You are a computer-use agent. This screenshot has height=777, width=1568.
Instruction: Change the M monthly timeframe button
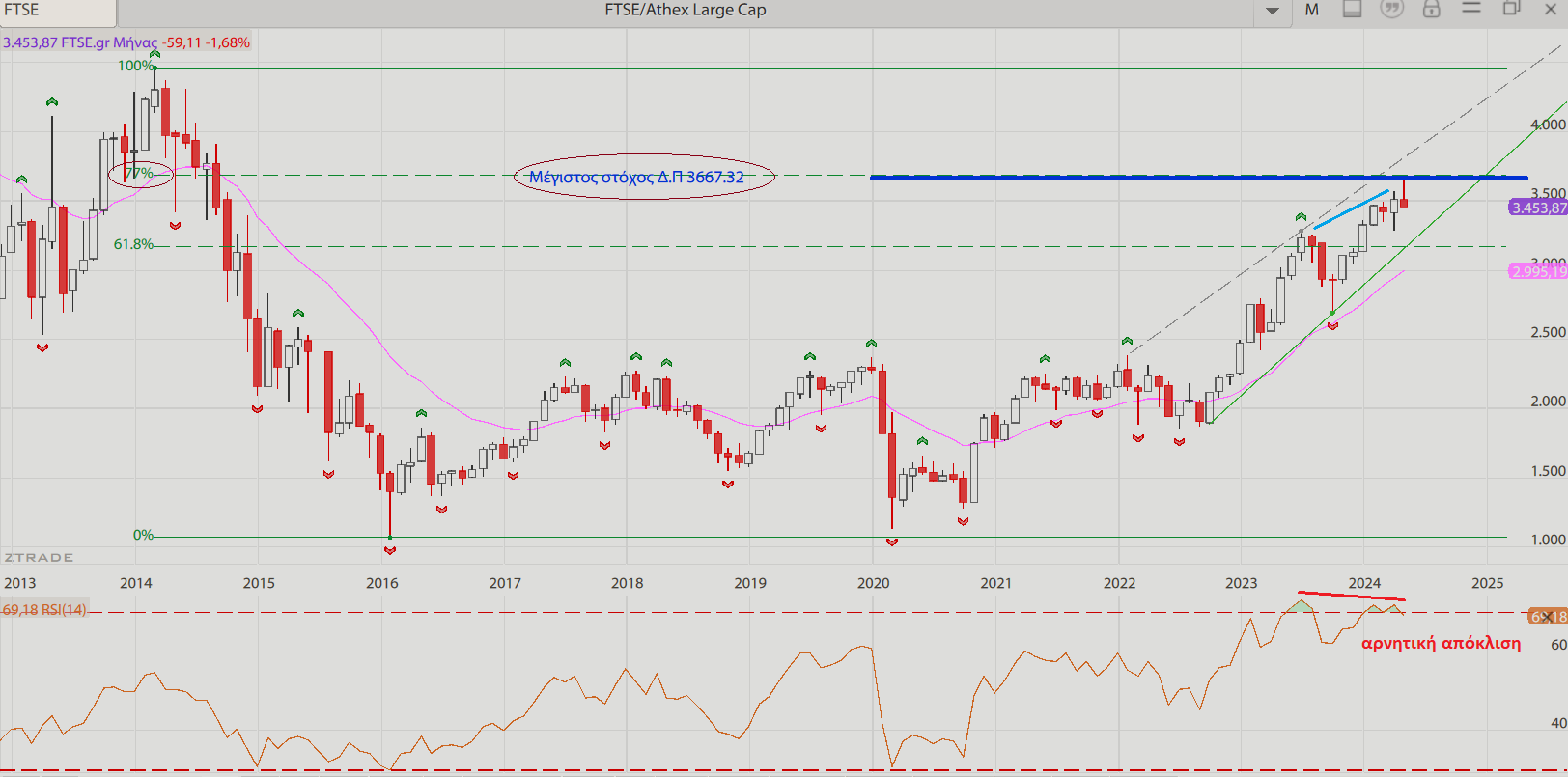coord(1312,10)
